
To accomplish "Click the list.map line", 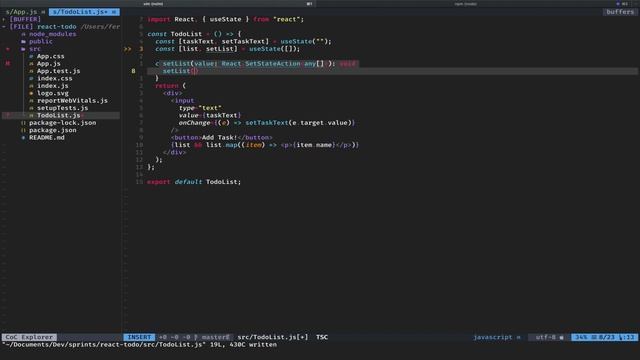I will (265, 144).
